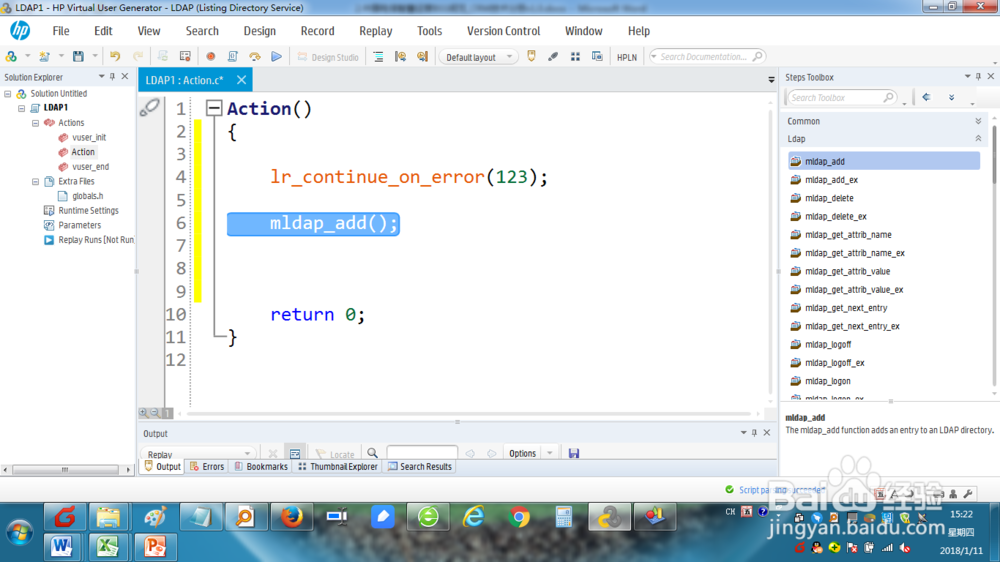This screenshot has height=562, width=1000.
Task: Open the Design menu
Action: 260,31
